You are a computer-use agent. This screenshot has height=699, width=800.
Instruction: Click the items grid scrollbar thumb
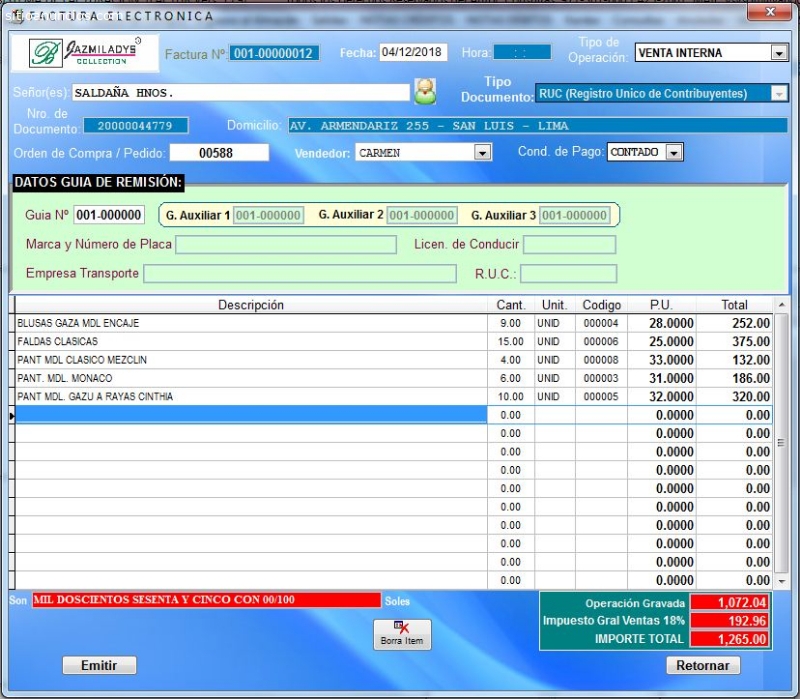coord(781,442)
